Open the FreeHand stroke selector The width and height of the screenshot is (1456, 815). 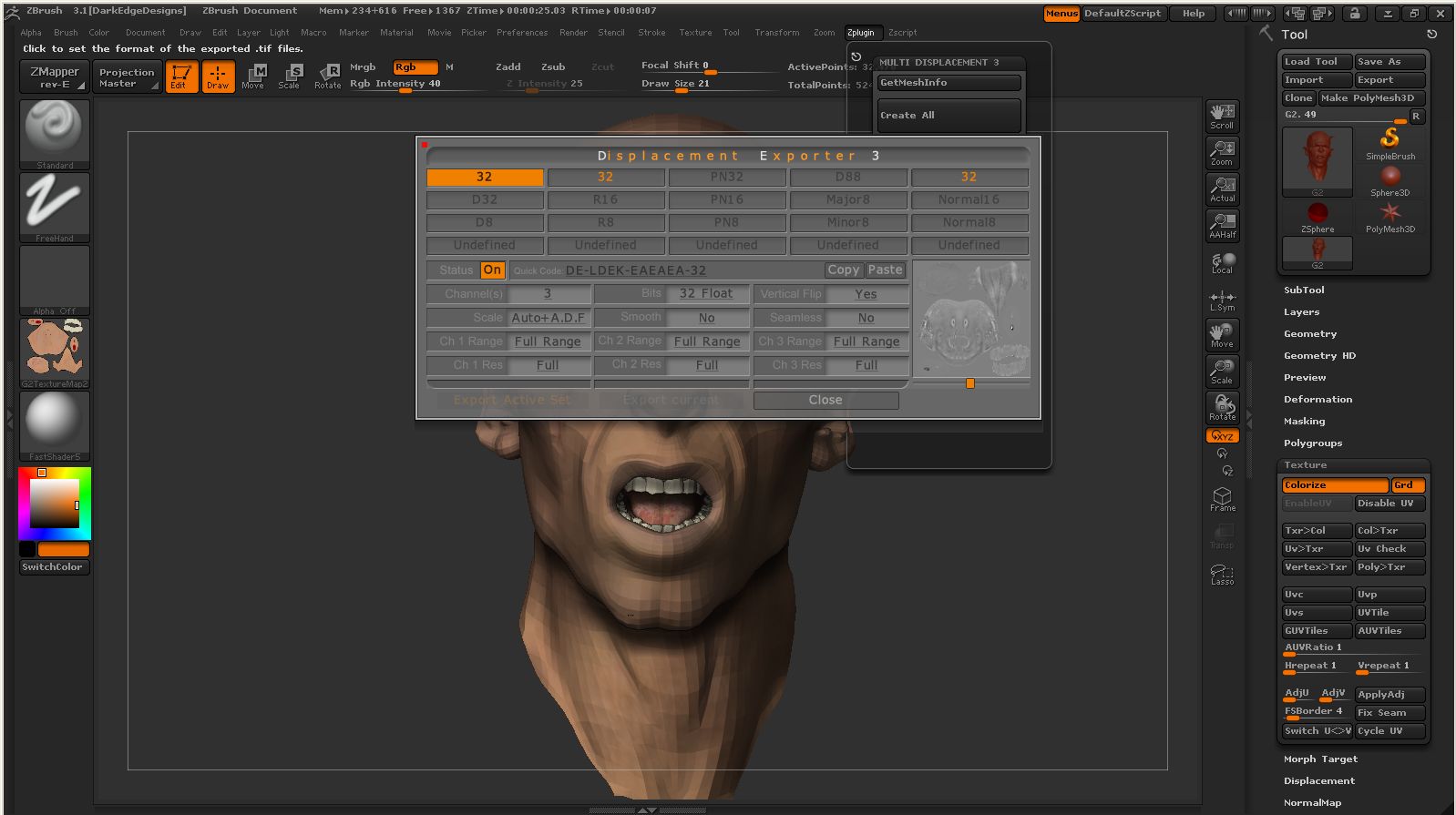(55, 208)
